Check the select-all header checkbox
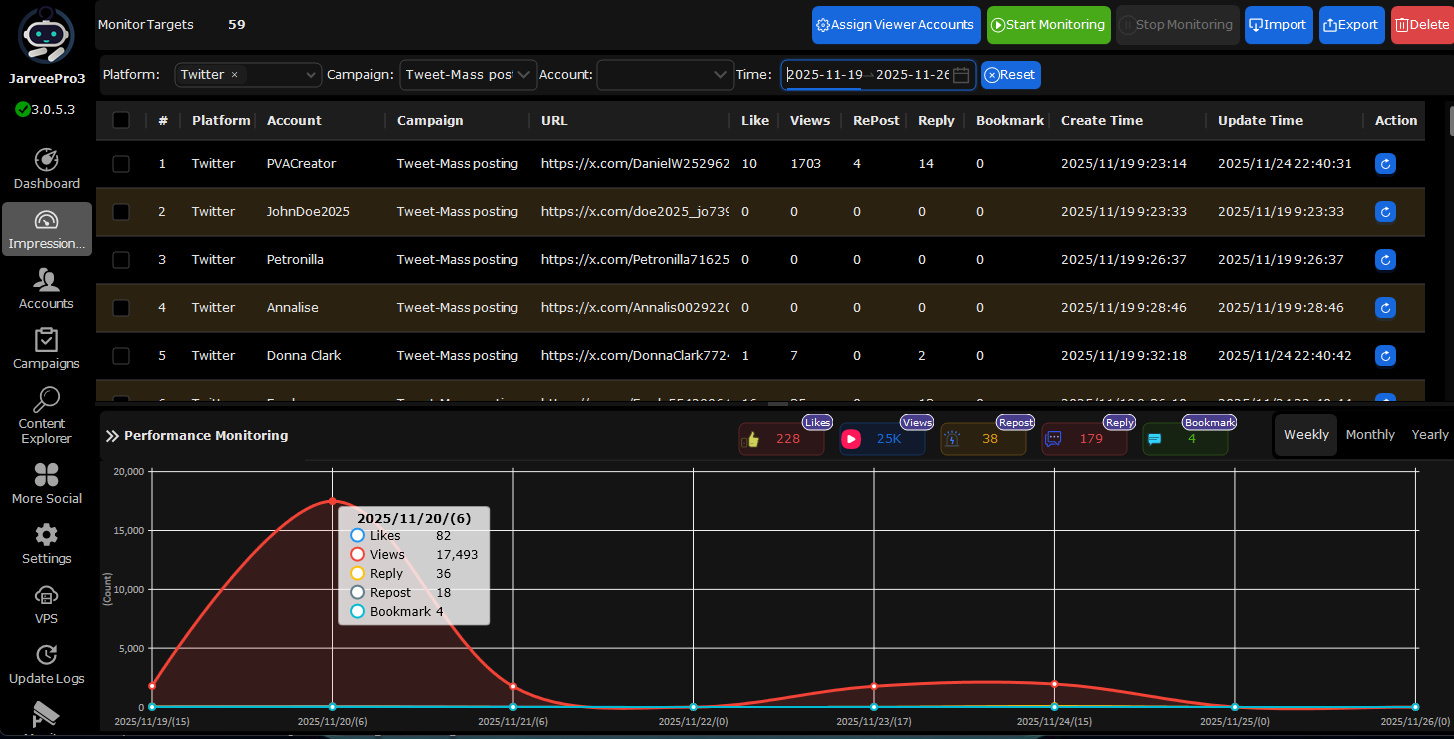This screenshot has height=739, width=1454. (x=121, y=120)
